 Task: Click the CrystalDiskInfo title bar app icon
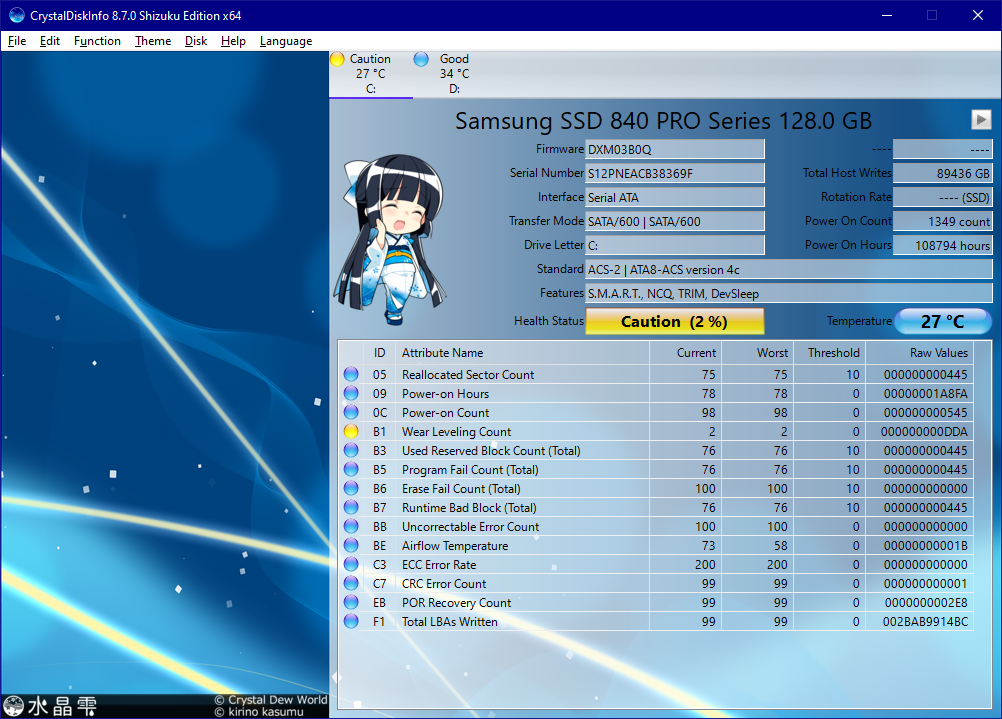tap(17, 15)
